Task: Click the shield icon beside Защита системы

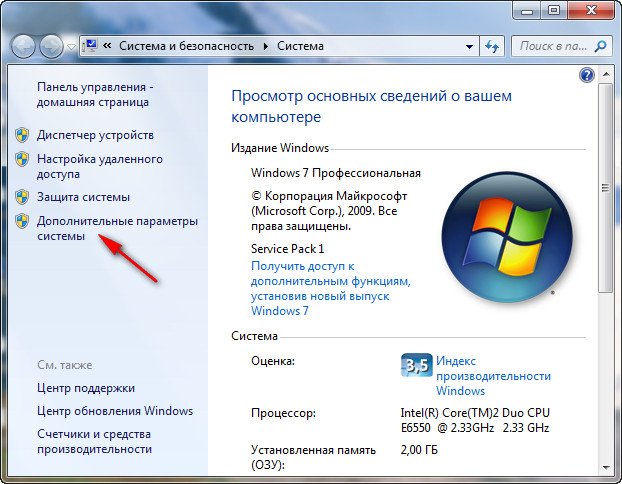Action: 22,197
